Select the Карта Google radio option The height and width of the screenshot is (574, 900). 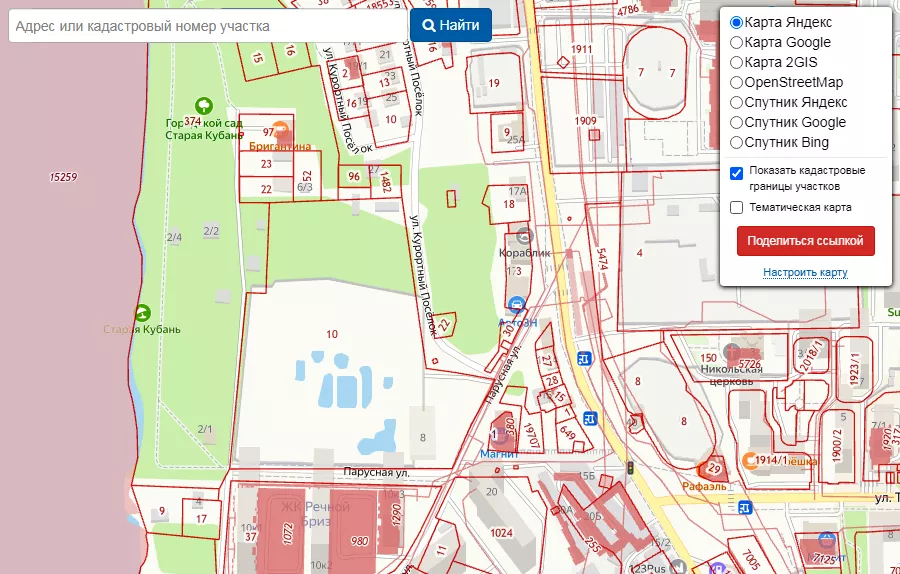737,42
